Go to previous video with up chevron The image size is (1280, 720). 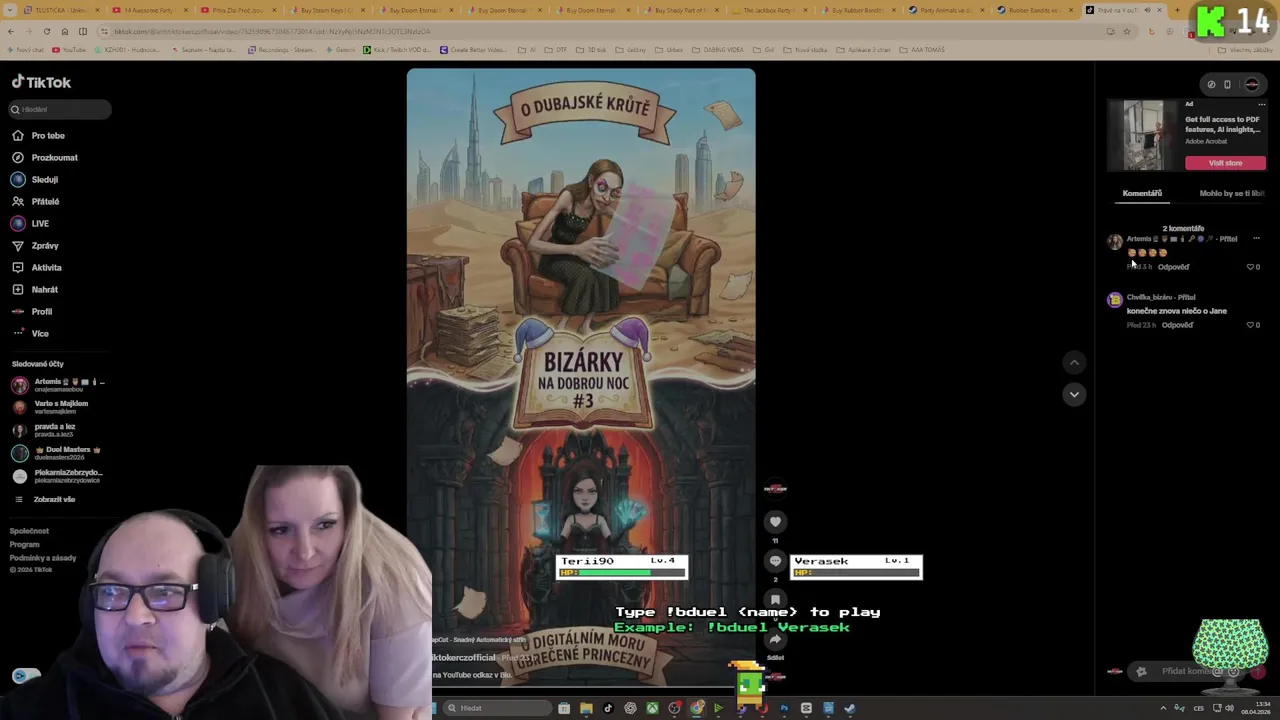[x=1074, y=362]
